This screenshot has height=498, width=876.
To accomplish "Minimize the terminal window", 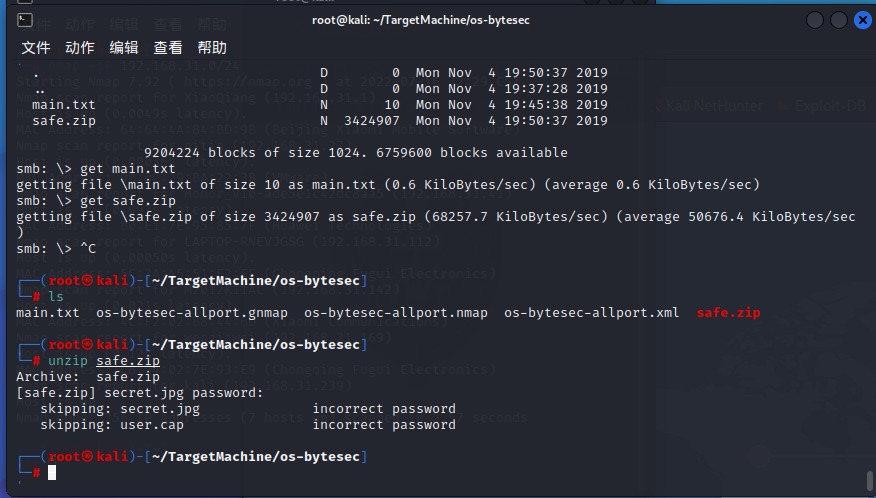I will 815,21.
